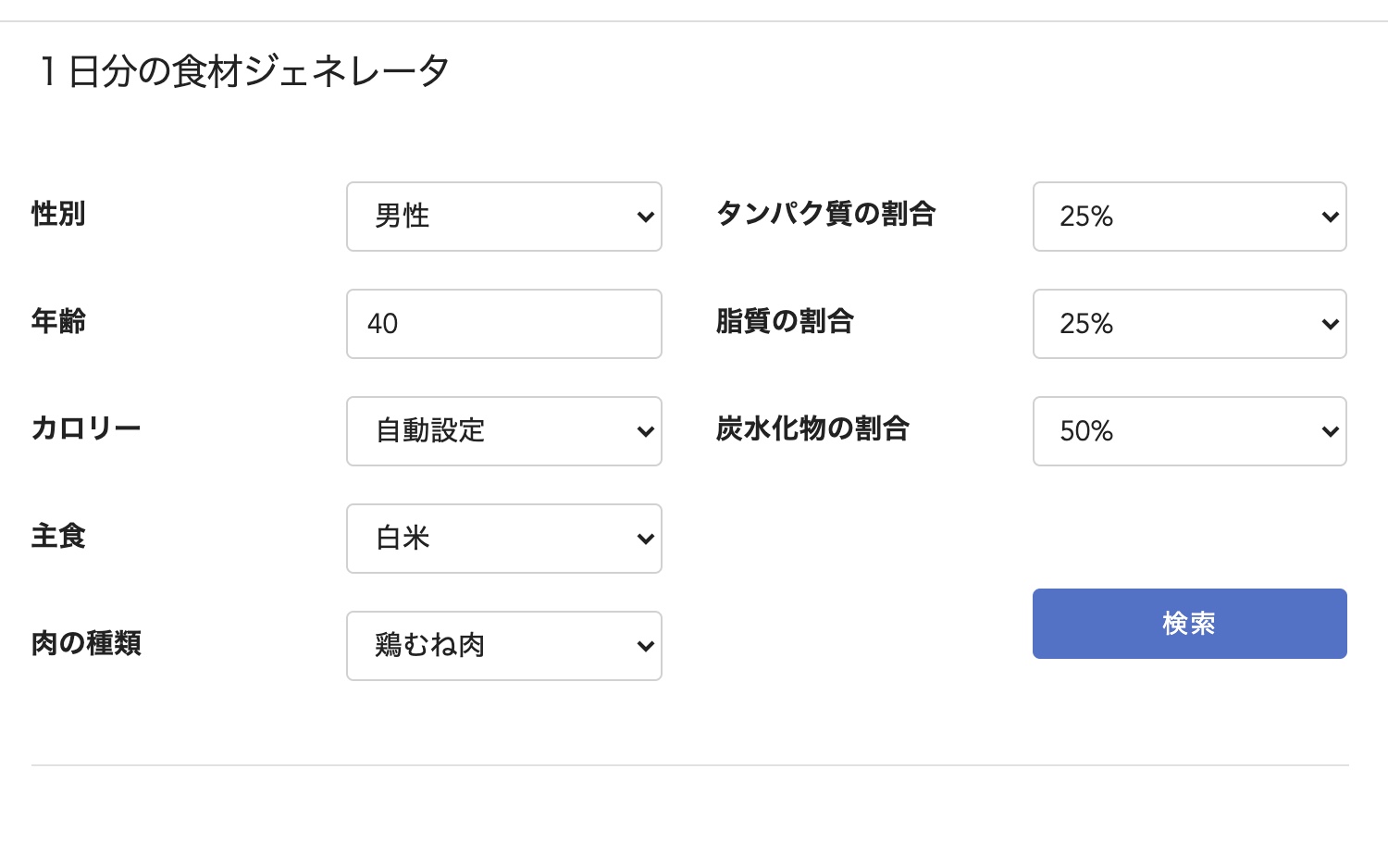Expand the 炭水化物の割合 dropdown showing 50%
This screenshot has width=1388, height=868.
tap(1189, 431)
